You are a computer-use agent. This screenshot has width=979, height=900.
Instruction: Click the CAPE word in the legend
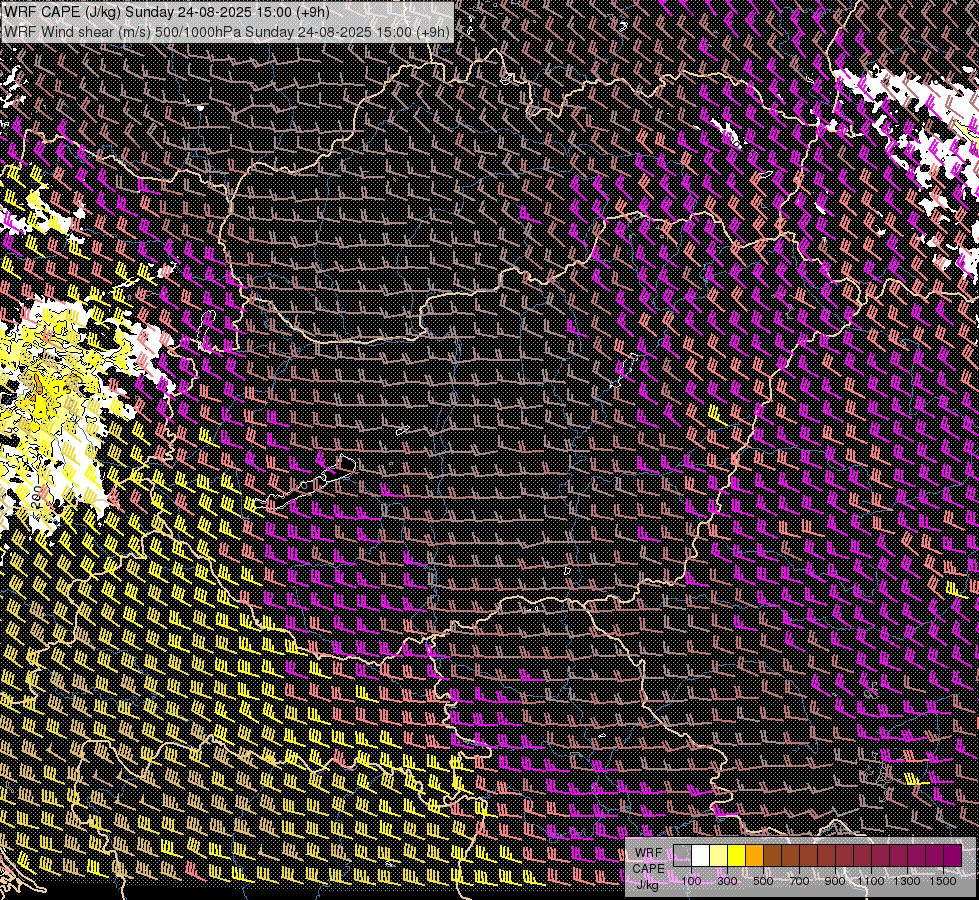point(648,869)
